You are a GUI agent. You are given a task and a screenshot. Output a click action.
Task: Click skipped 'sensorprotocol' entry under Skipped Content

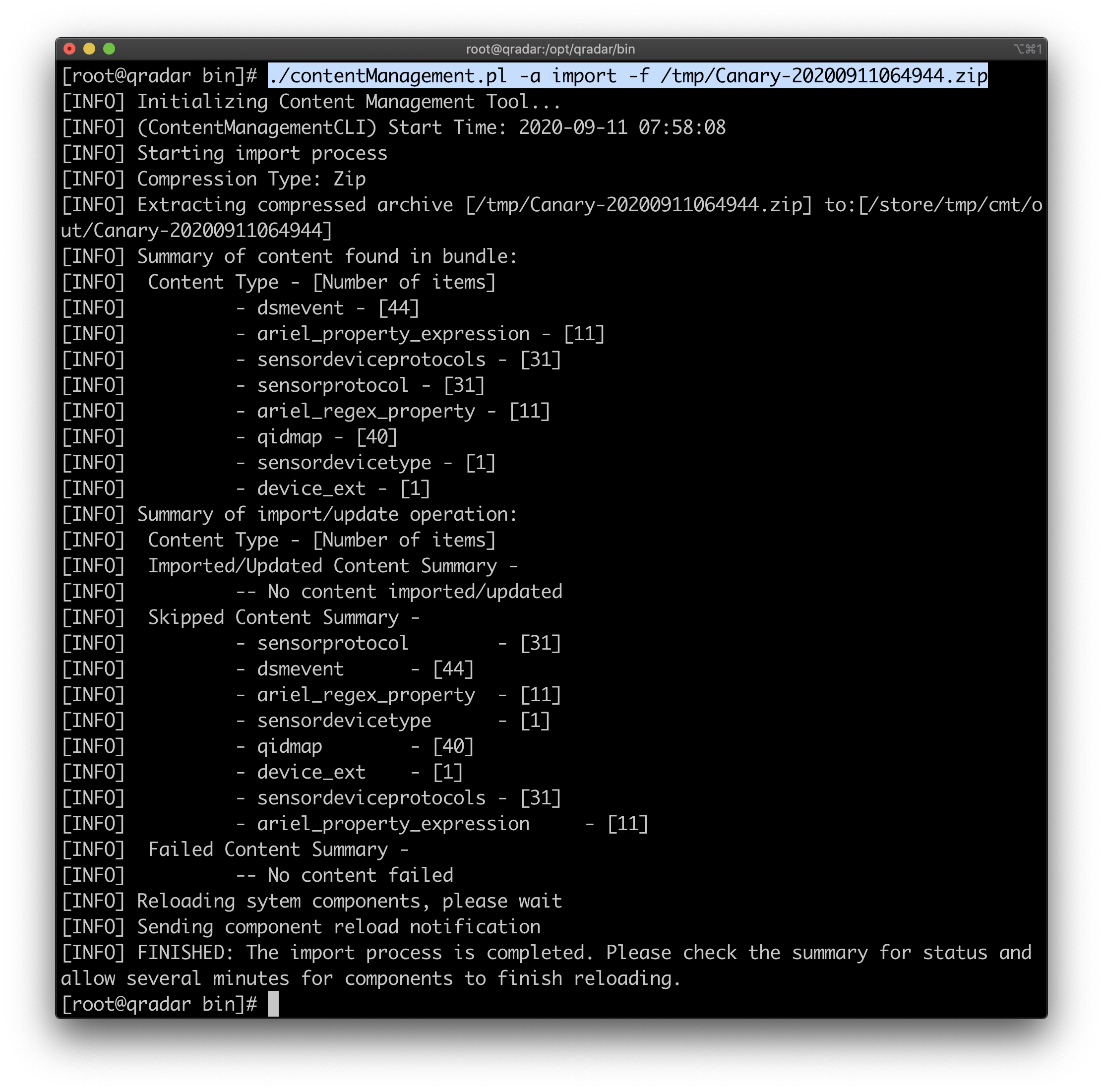point(398,643)
